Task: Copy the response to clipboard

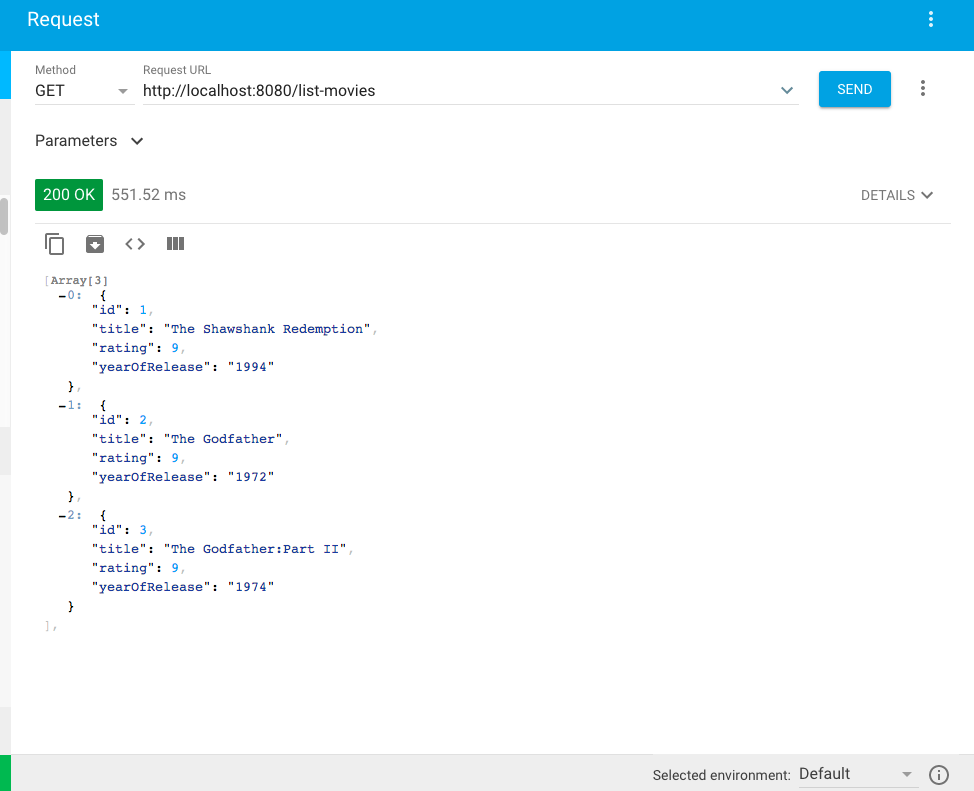Action: [x=55, y=244]
